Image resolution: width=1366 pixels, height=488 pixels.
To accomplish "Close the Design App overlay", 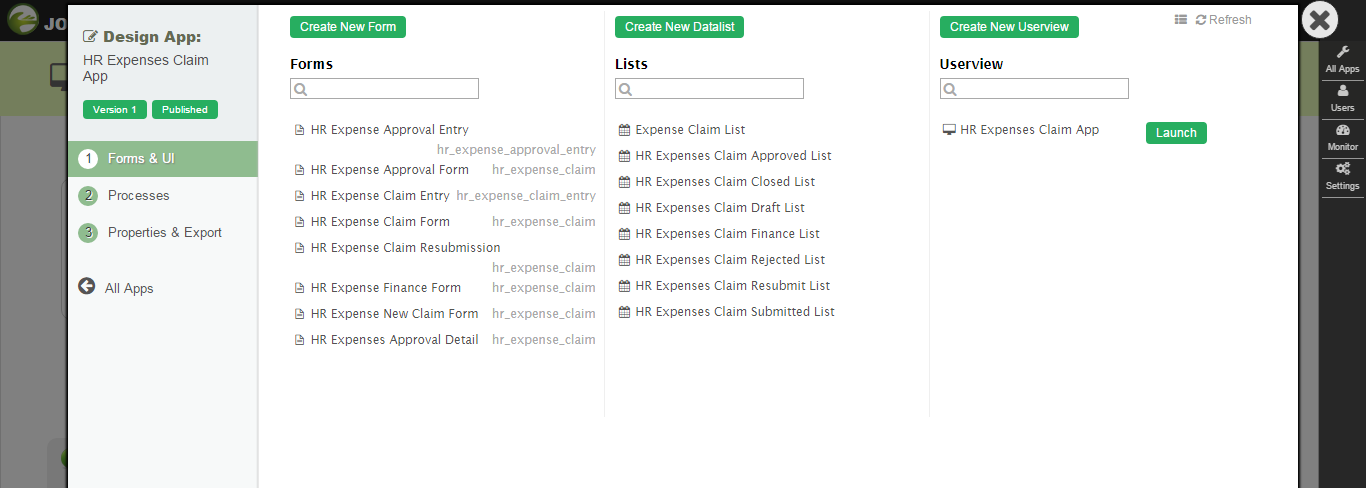I will 1319,20.
